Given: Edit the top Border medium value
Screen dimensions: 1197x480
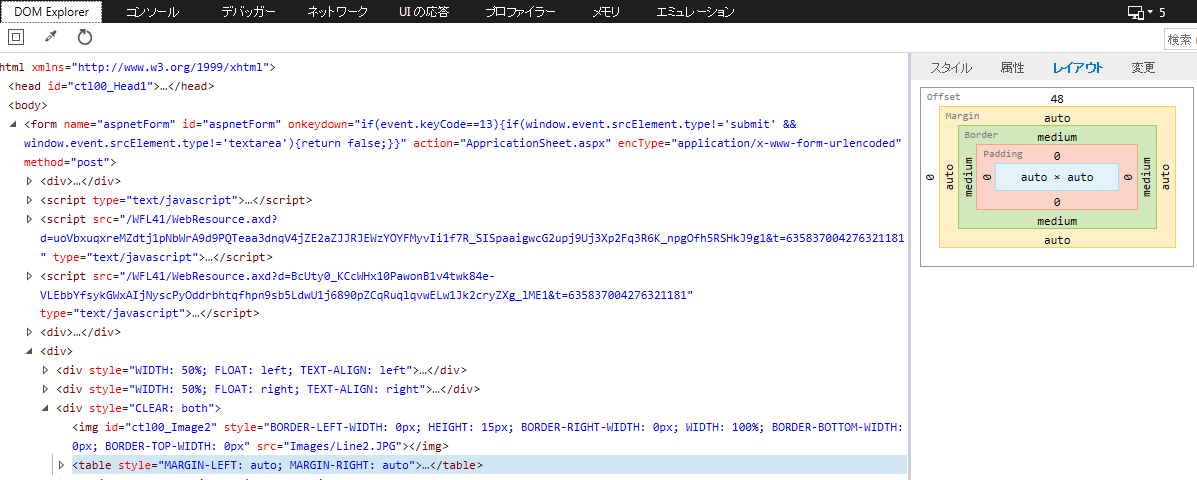Looking at the screenshot, I should tap(1057, 137).
